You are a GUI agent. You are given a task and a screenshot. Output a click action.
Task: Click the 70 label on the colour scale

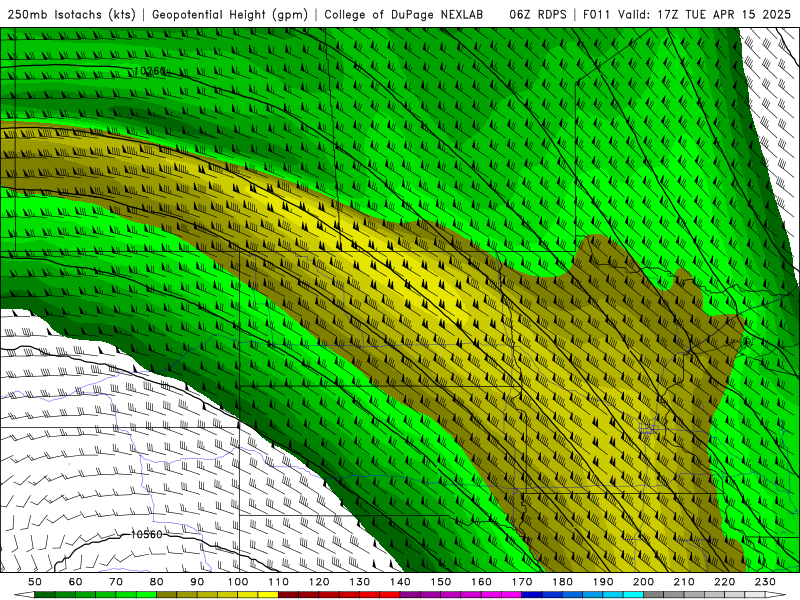coord(116,582)
